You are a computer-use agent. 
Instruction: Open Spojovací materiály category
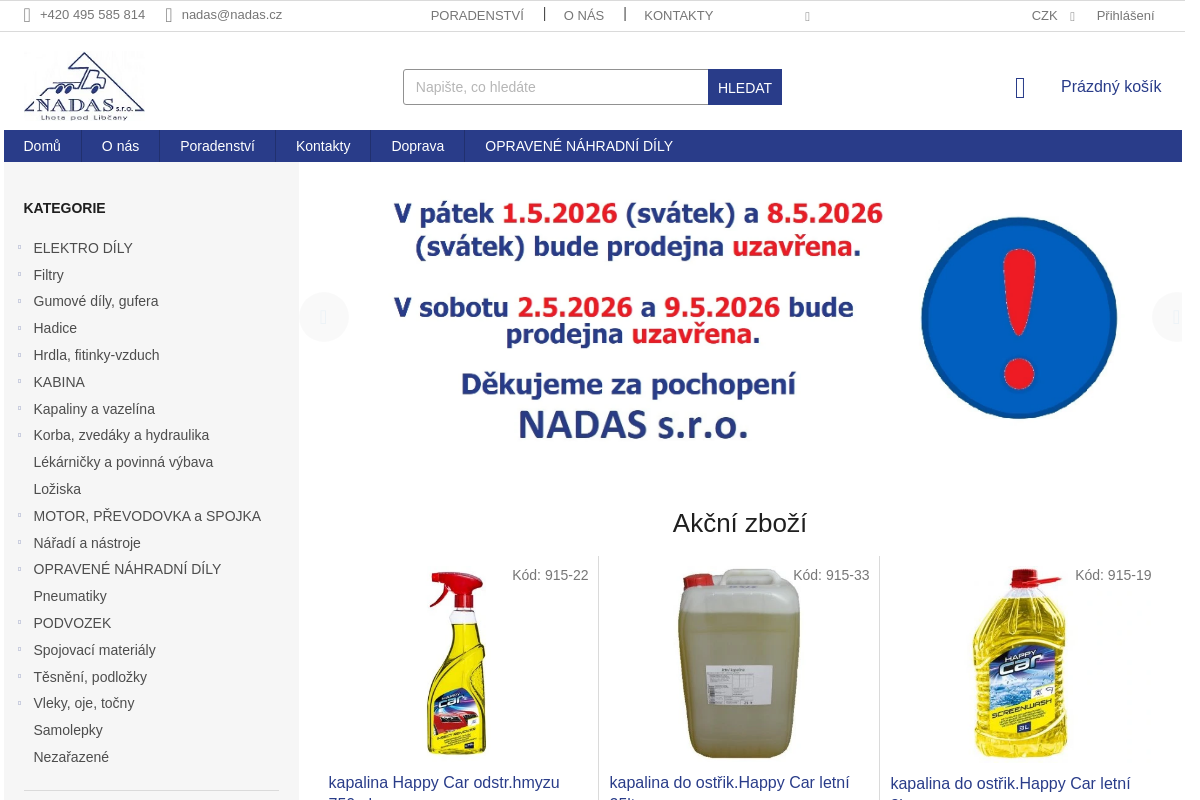pos(94,650)
